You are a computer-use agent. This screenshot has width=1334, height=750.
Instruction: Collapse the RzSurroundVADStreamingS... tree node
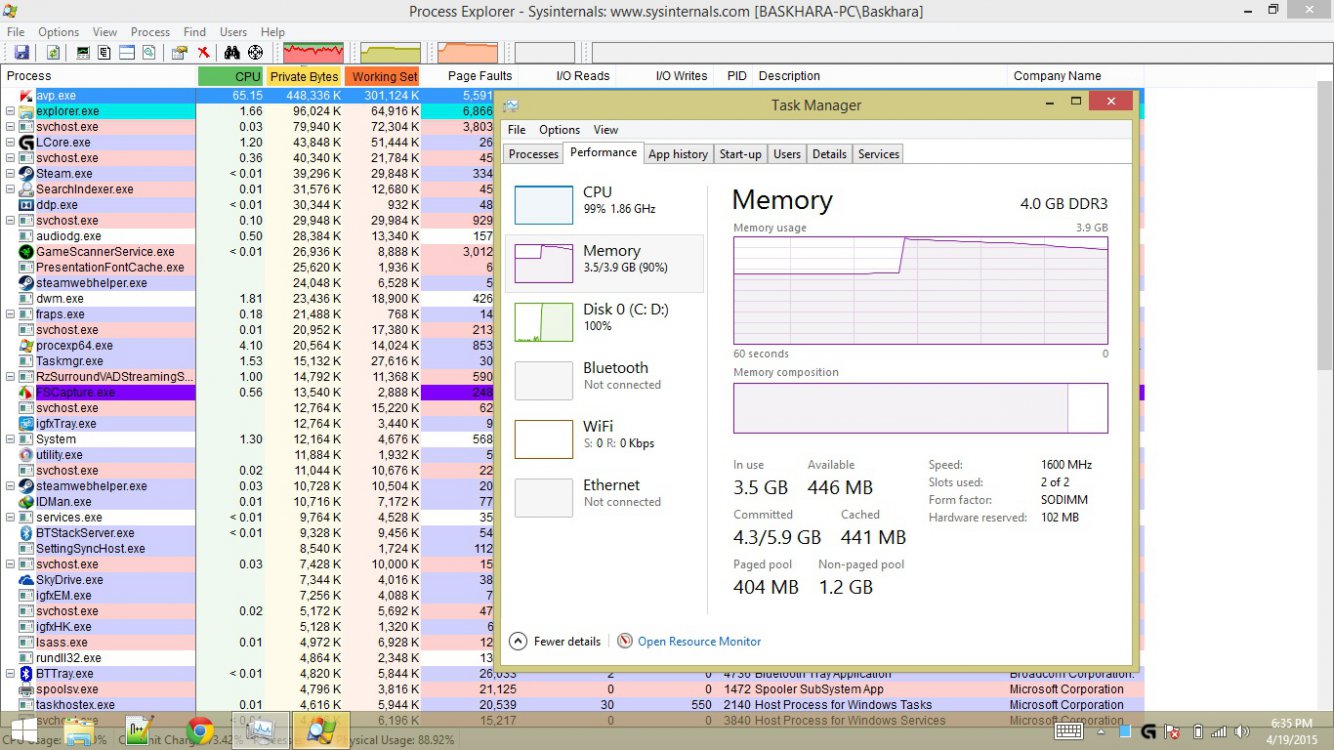(10, 377)
